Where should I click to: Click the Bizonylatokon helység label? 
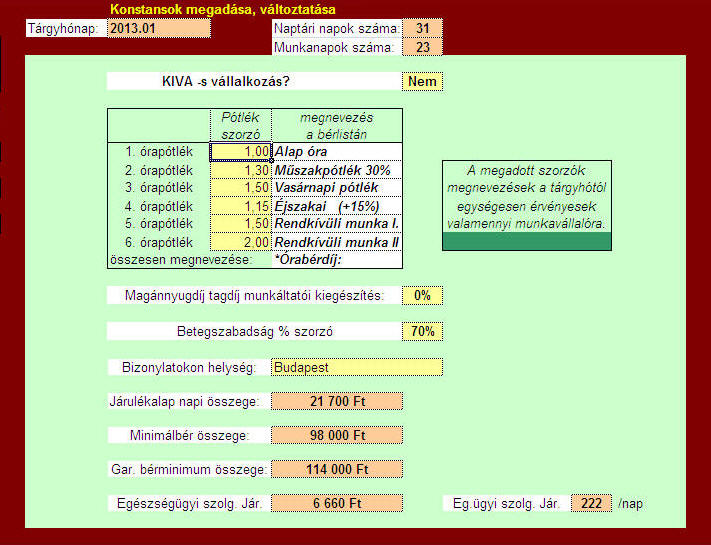[189, 367]
